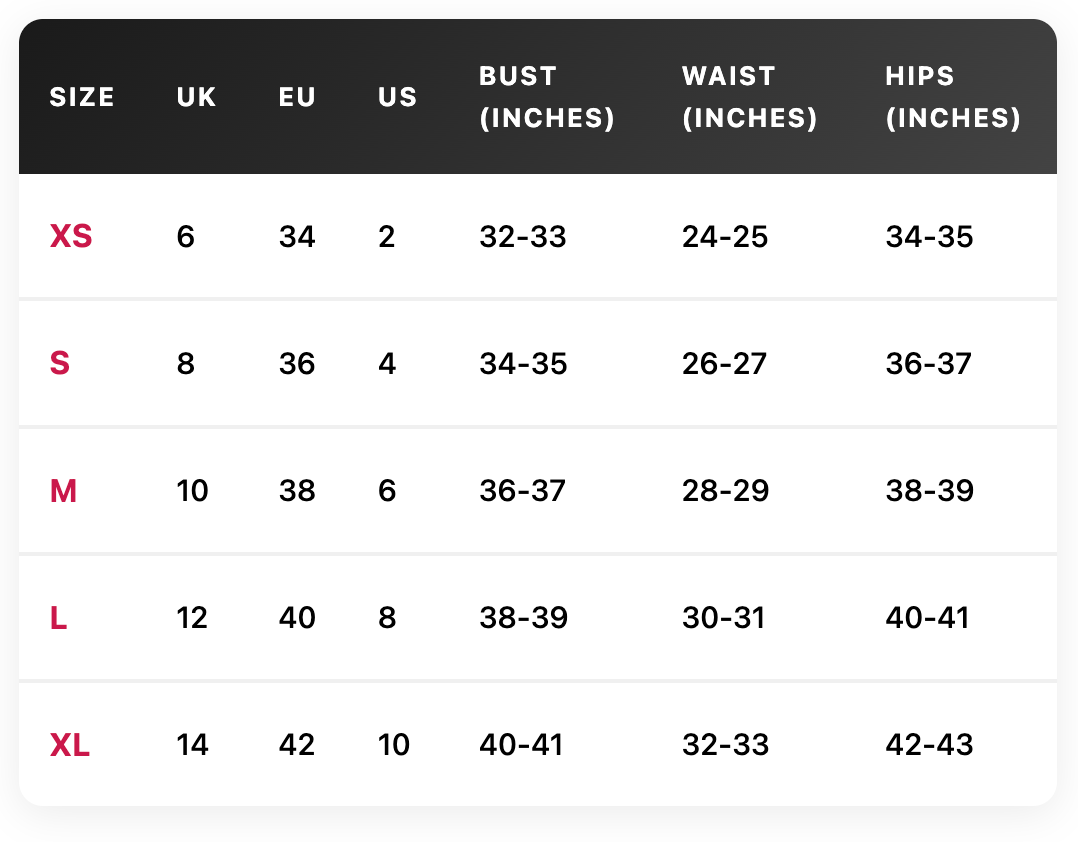The height and width of the screenshot is (842, 1078).
Task: Click the US column header
Action: pyautogui.click(x=398, y=97)
